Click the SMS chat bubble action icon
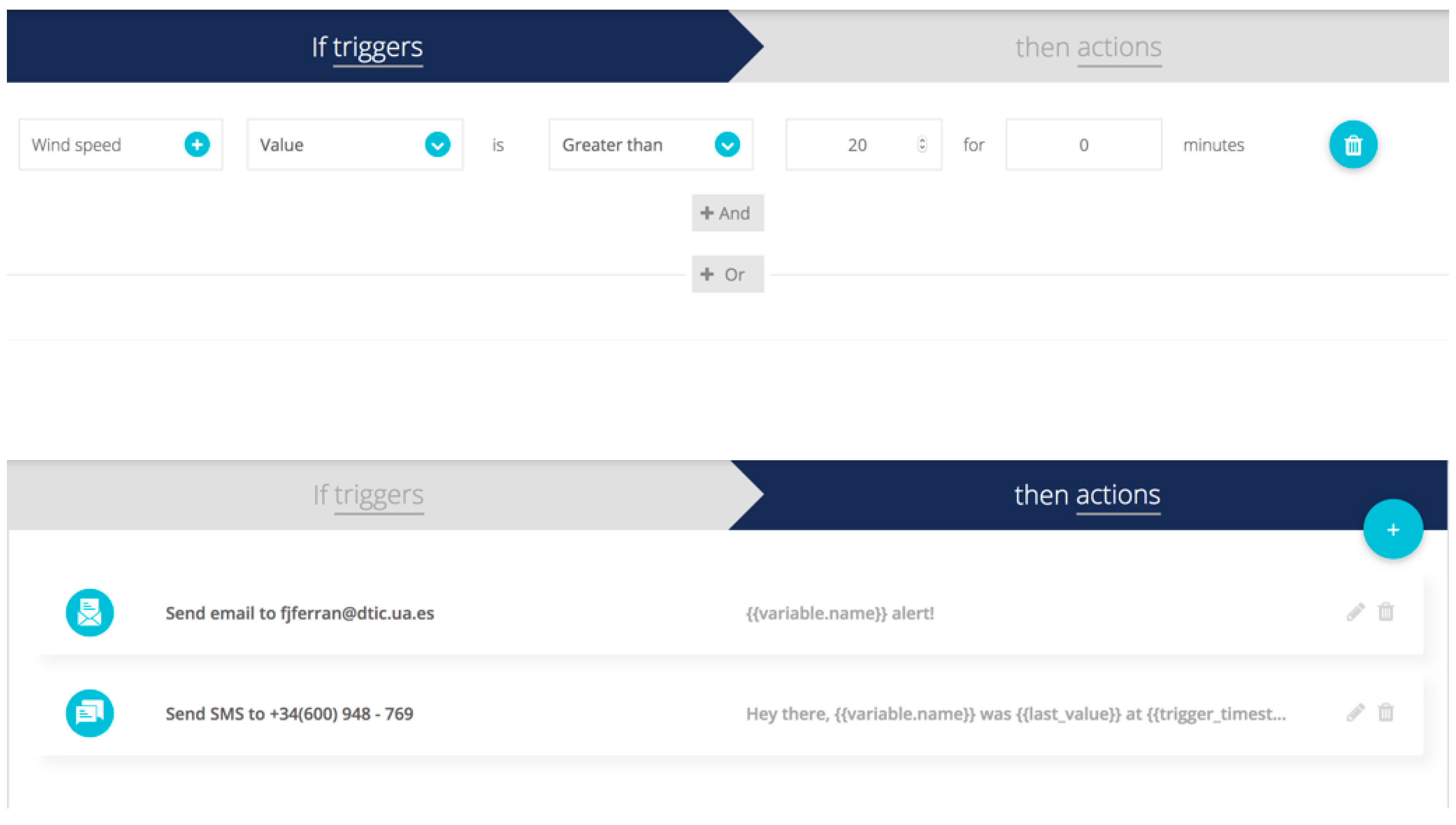This screenshot has width=1456, height=825. coord(90,713)
